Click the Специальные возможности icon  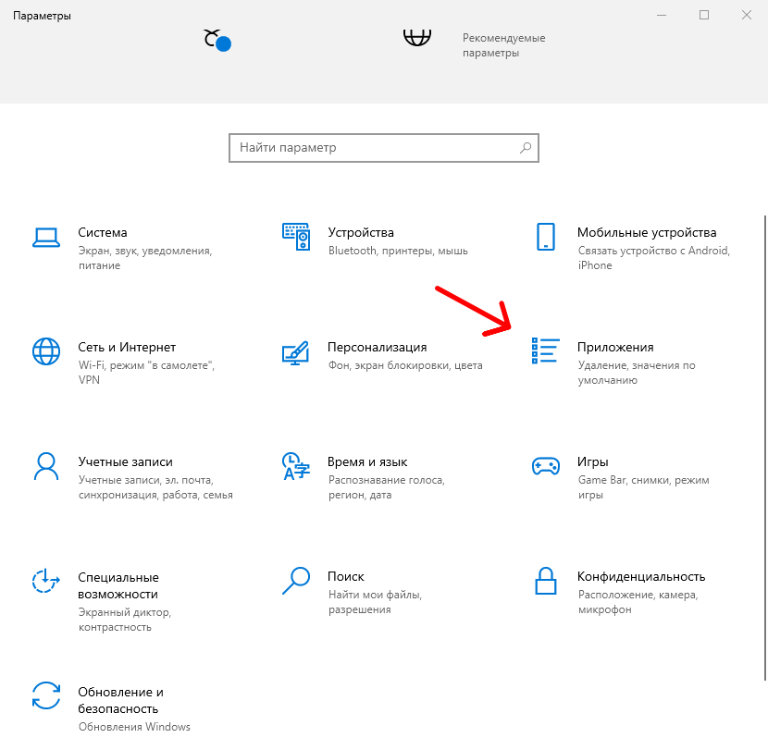click(46, 581)
